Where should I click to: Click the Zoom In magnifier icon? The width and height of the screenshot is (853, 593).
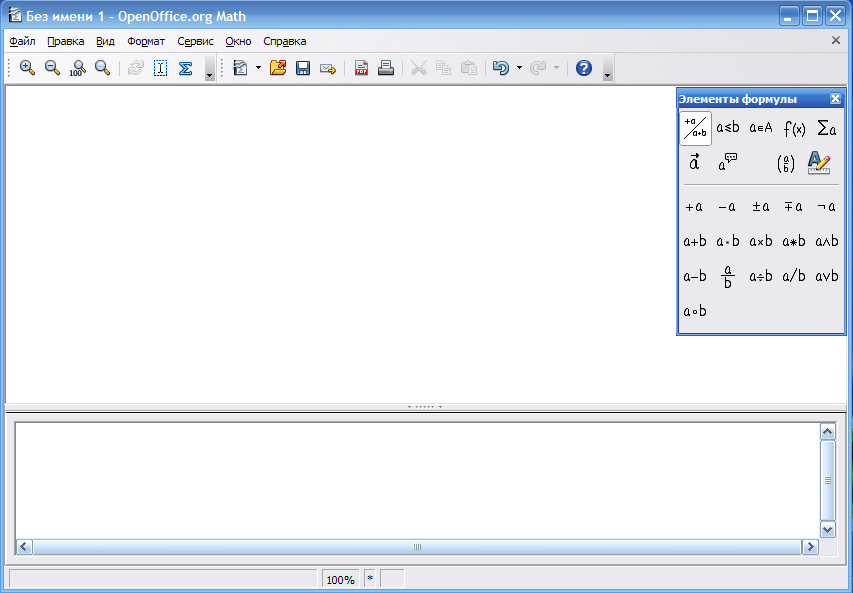click(27, 68)
